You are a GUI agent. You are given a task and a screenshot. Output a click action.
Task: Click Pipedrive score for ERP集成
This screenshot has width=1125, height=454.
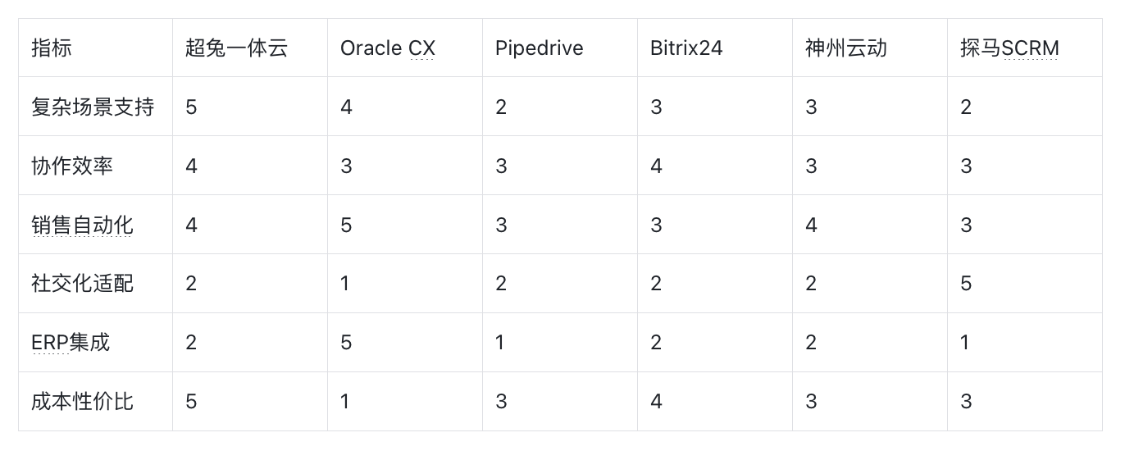pos(500,343)
